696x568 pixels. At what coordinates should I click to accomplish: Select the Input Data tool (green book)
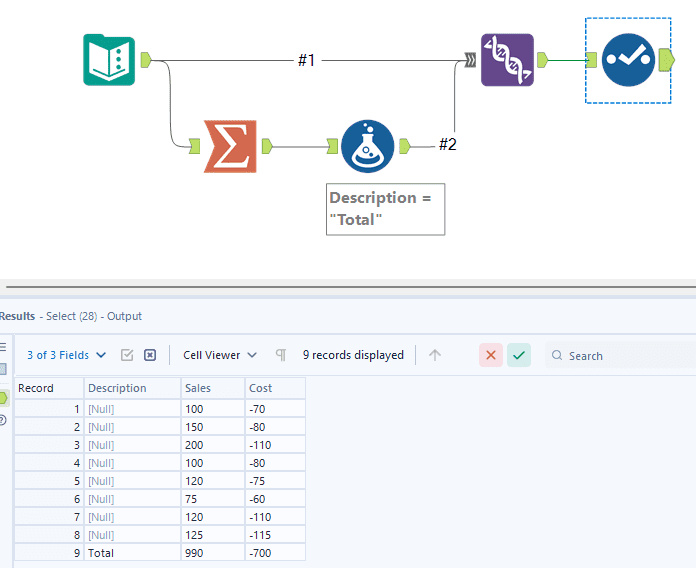(x=108, y=60)
